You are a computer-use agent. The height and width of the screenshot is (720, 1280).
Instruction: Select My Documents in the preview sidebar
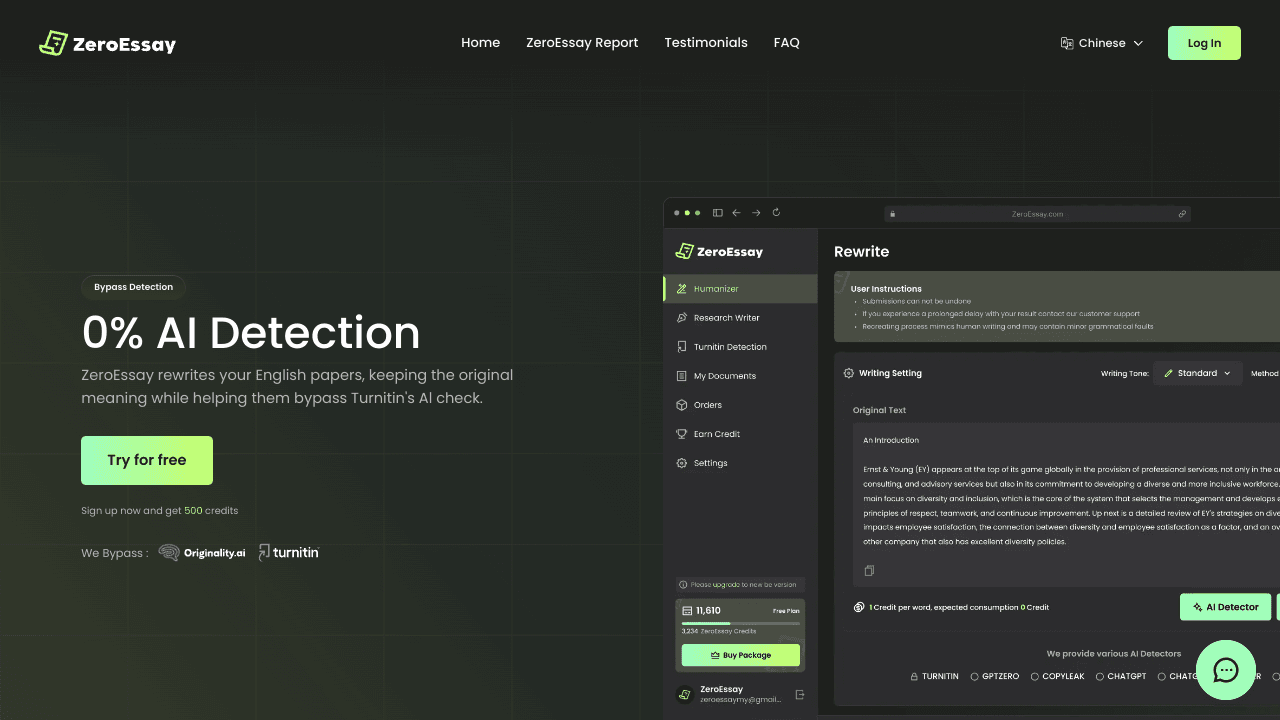tap(740, 376)
